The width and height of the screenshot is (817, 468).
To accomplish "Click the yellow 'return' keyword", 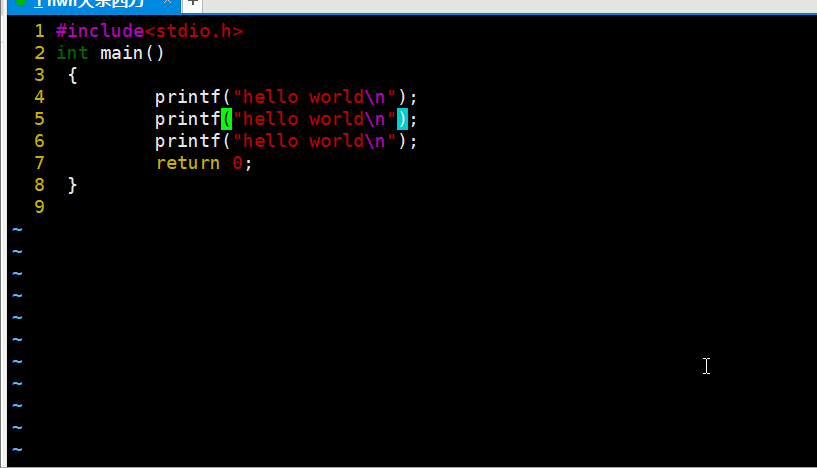I will pyautogui.click(x=188, y=163).
